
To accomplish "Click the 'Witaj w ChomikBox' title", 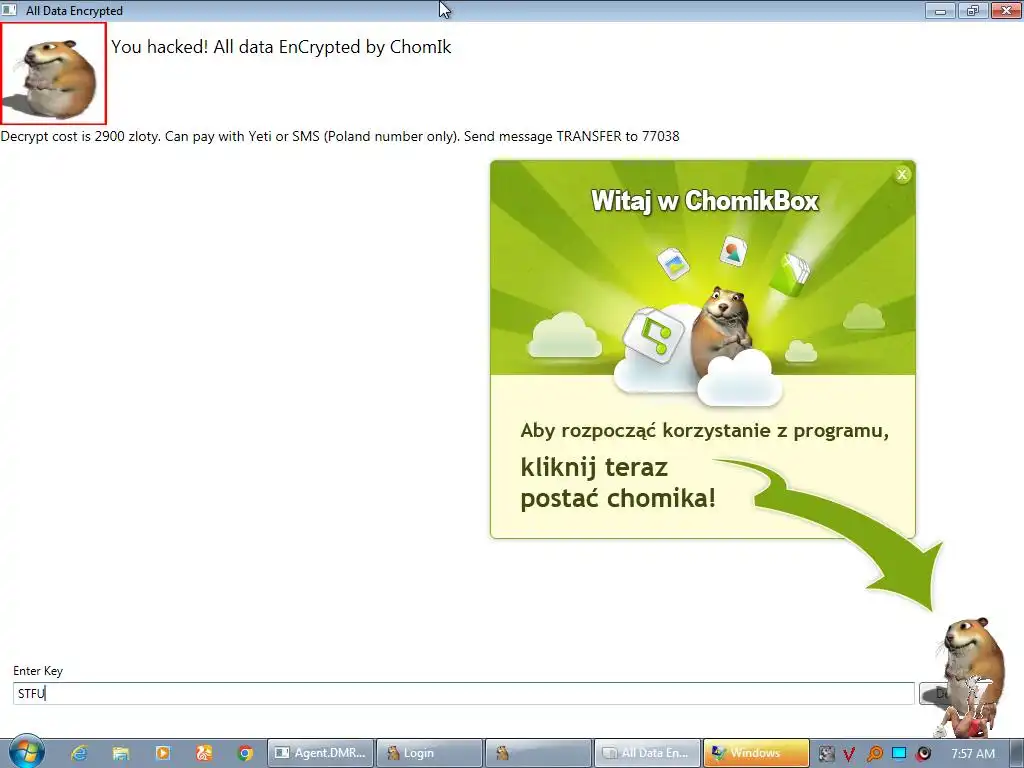I will (704, 200).
